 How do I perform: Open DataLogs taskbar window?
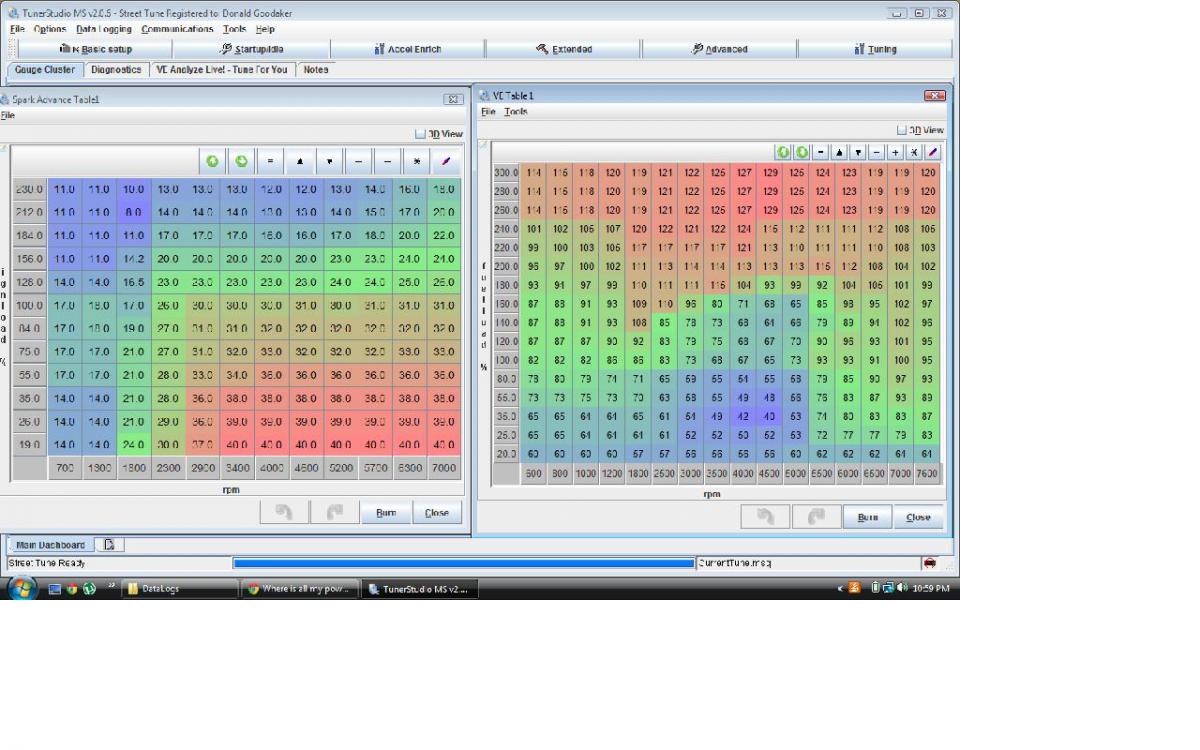[x=181, y=589]
